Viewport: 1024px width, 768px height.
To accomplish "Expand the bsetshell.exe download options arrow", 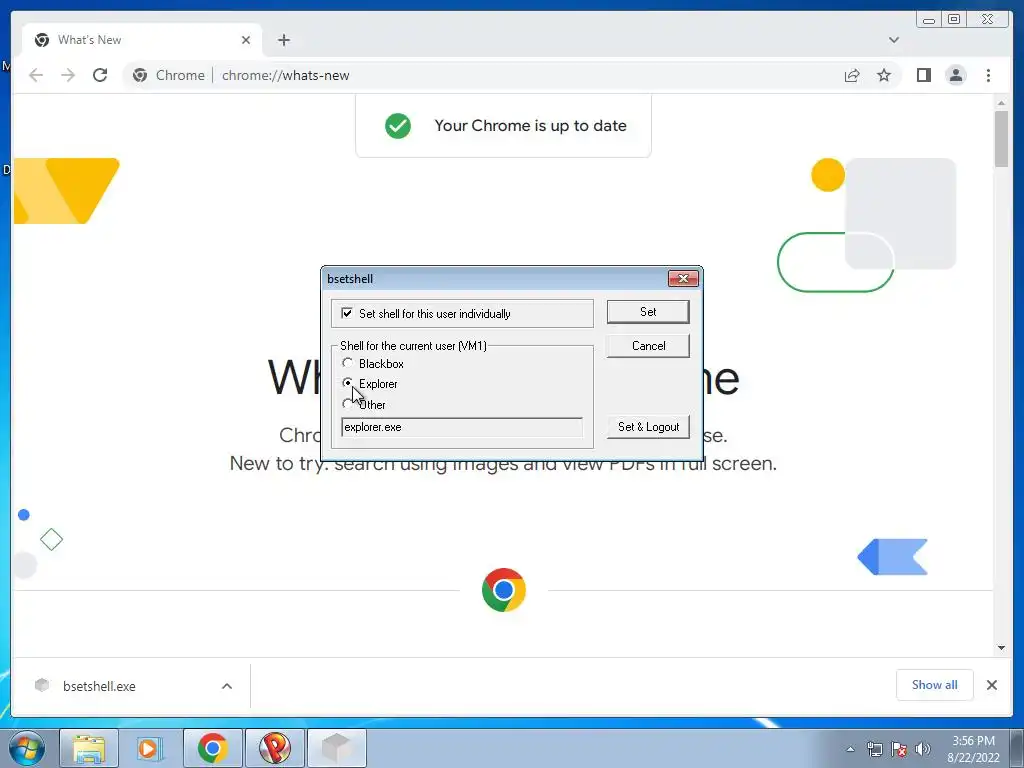I will click(227, 686).
